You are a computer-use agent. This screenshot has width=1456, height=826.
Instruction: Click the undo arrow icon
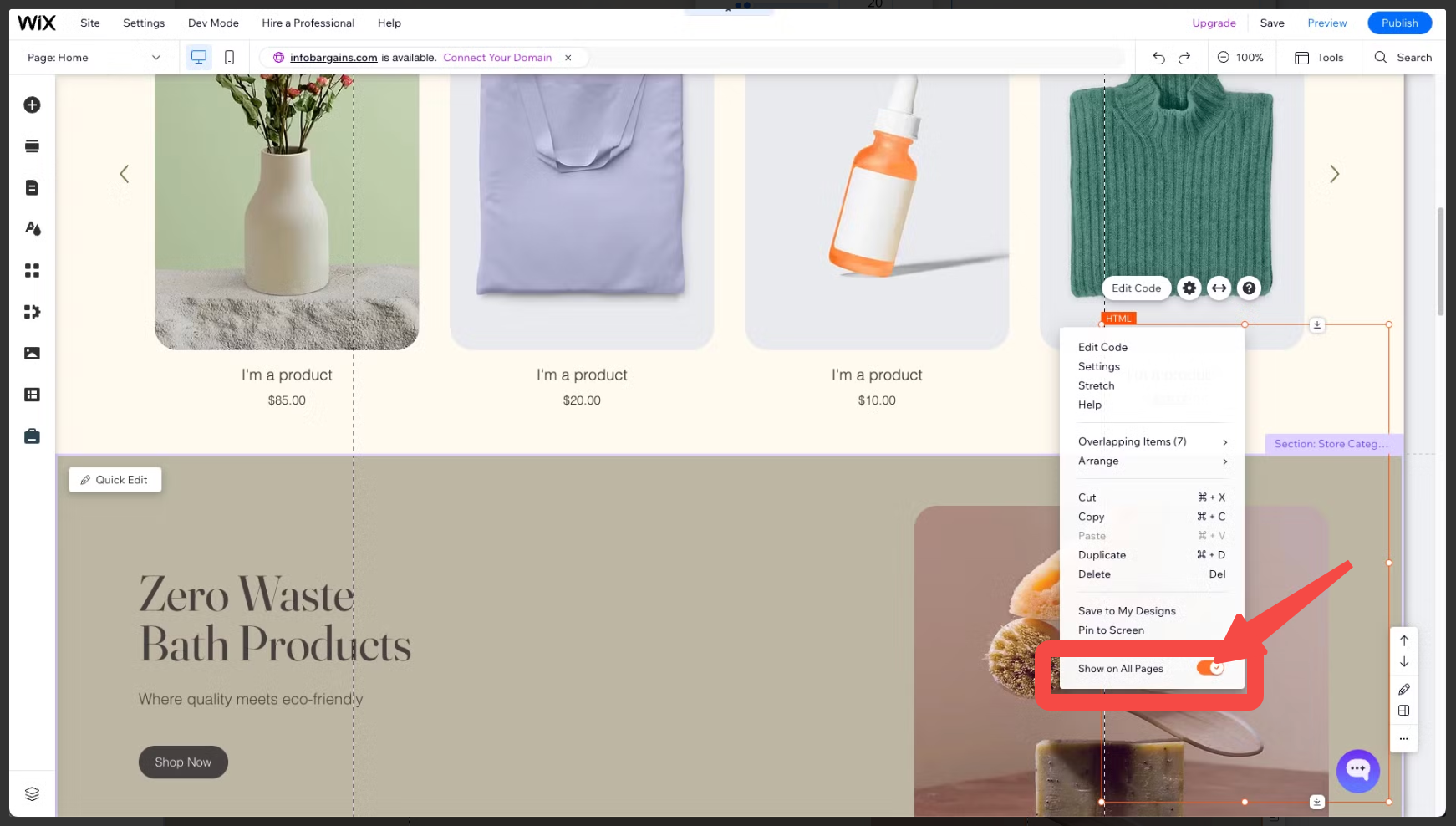pyautogui.click(x=1158, y=58)
